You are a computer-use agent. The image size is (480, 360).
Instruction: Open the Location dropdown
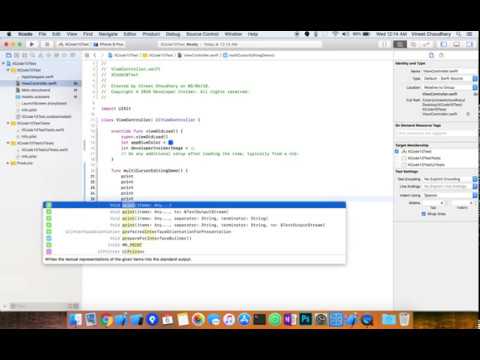coord(450,87)
